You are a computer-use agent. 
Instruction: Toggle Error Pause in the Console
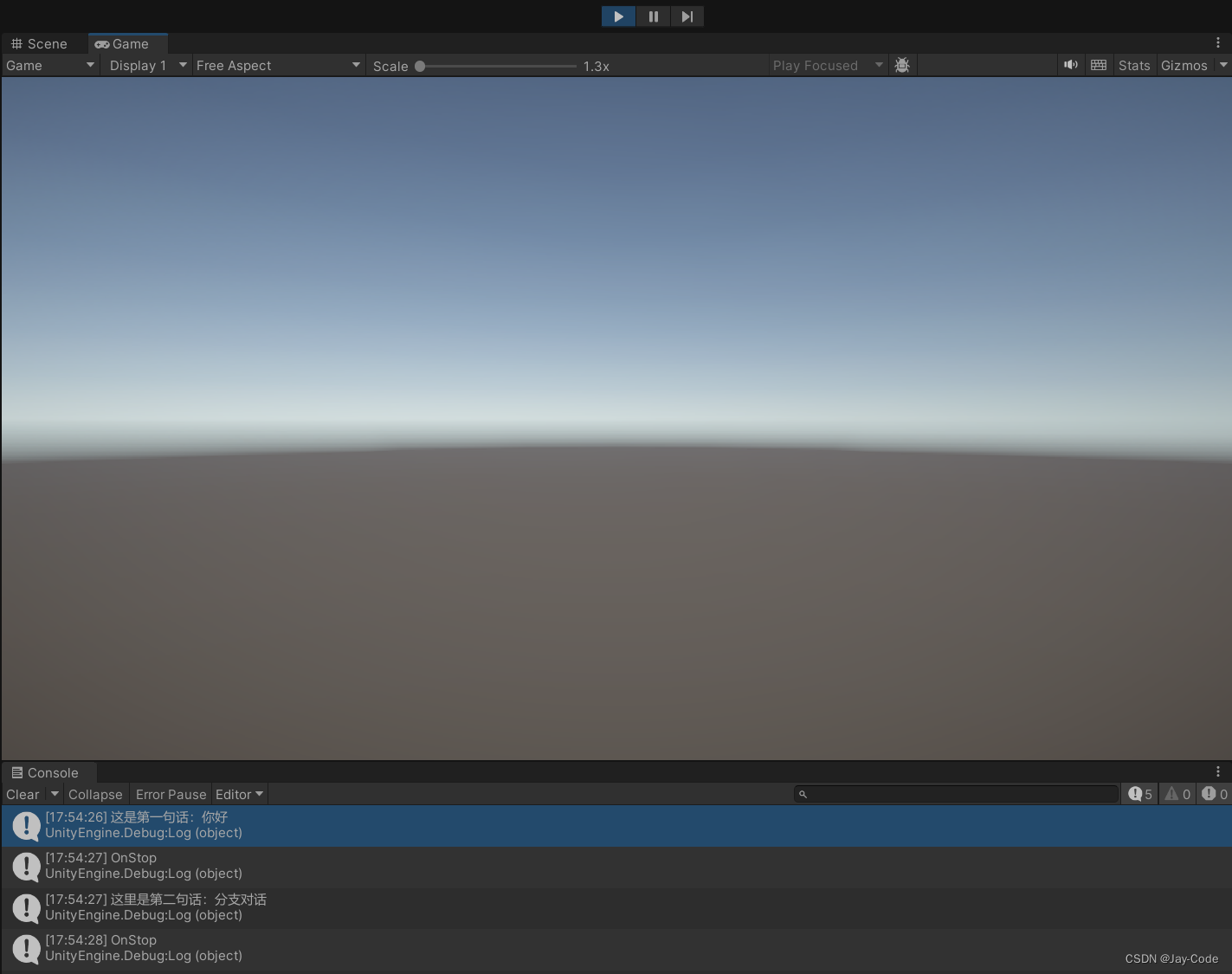(x=171, y=795)
